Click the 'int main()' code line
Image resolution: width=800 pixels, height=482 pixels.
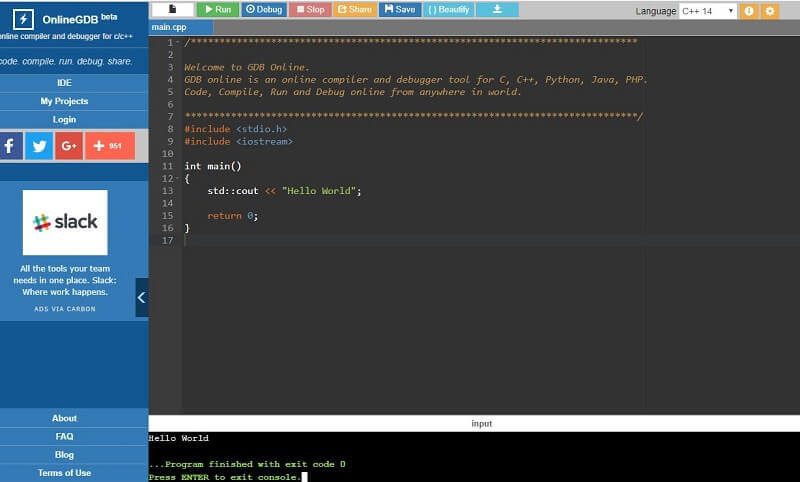point(213,166)
